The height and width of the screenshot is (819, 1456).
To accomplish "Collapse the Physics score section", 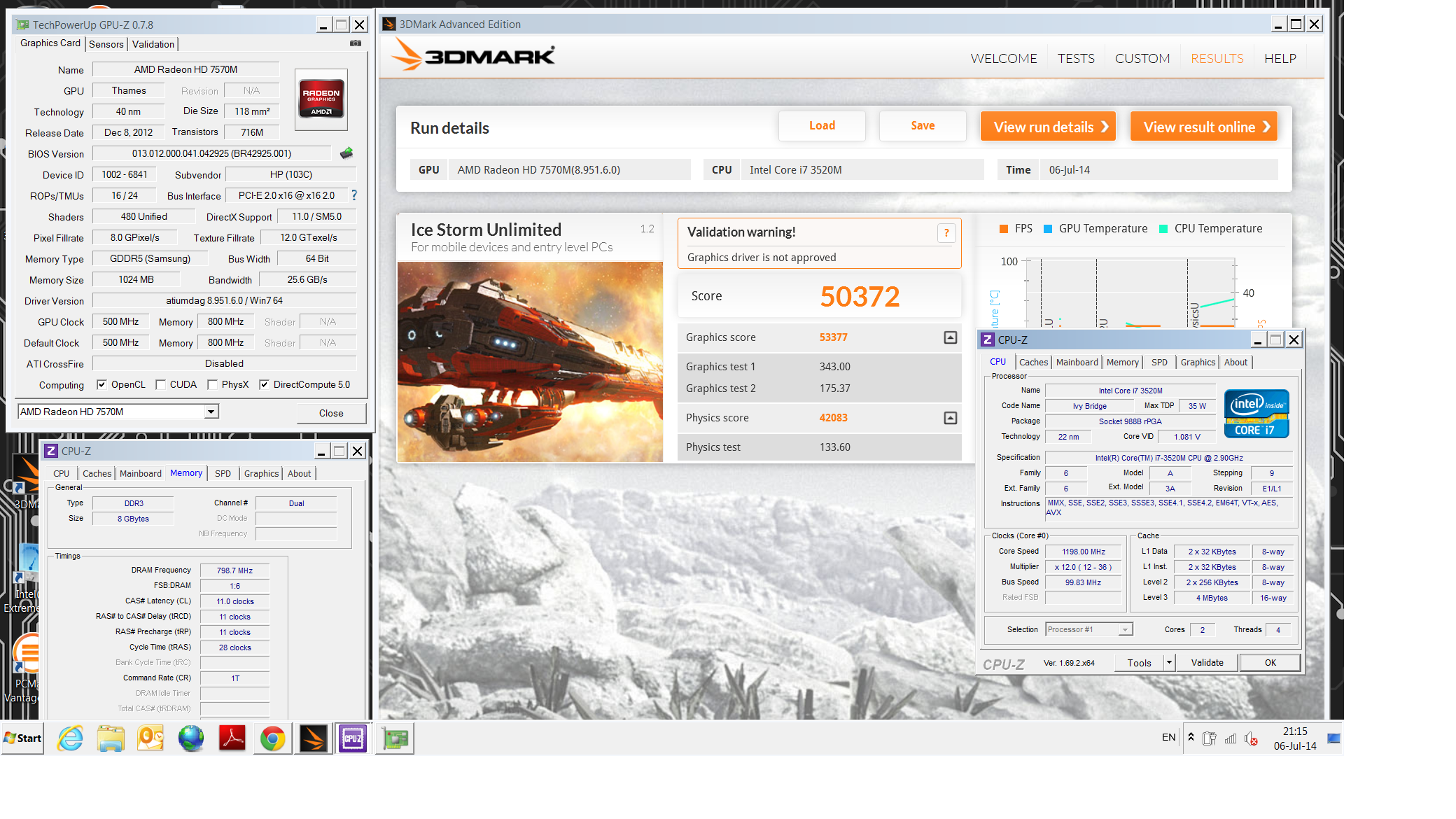I will (950, 418).
